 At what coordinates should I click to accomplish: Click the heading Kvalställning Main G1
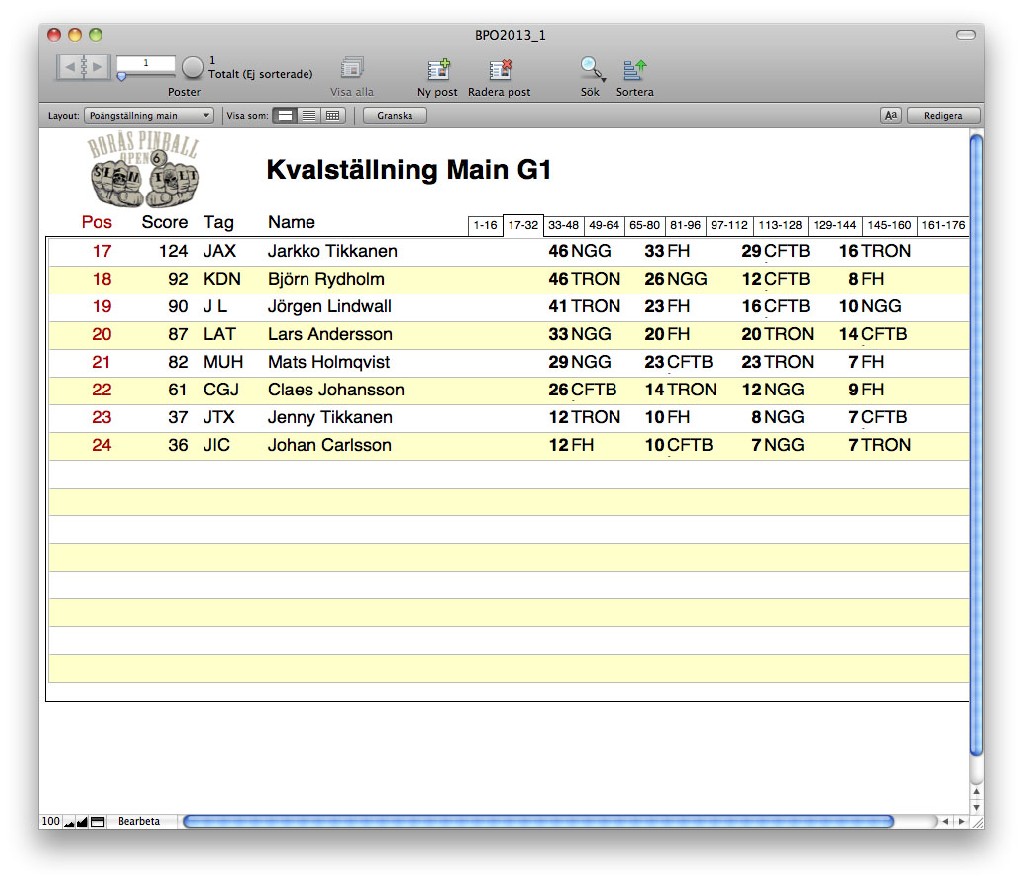(x=409, y=170)
